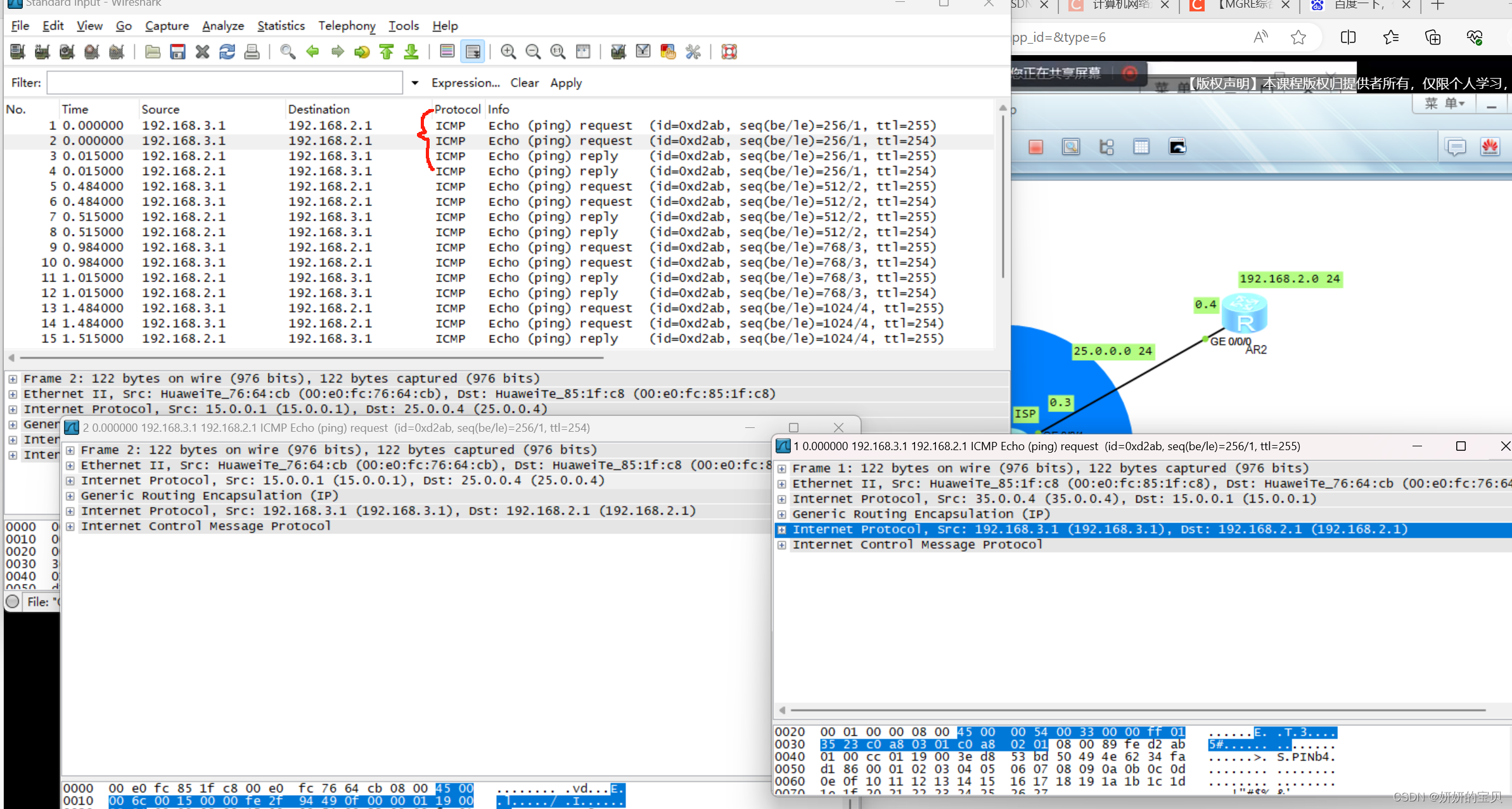Open the Statistics menu
Image resolution: width=1512 pixels, height=809 pixels.
tap(281, 26)
